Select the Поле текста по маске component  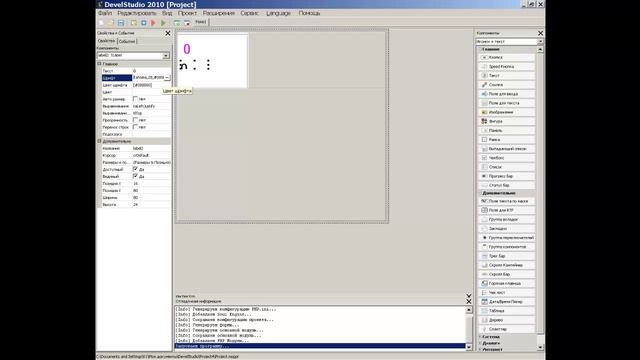(507, 201)
